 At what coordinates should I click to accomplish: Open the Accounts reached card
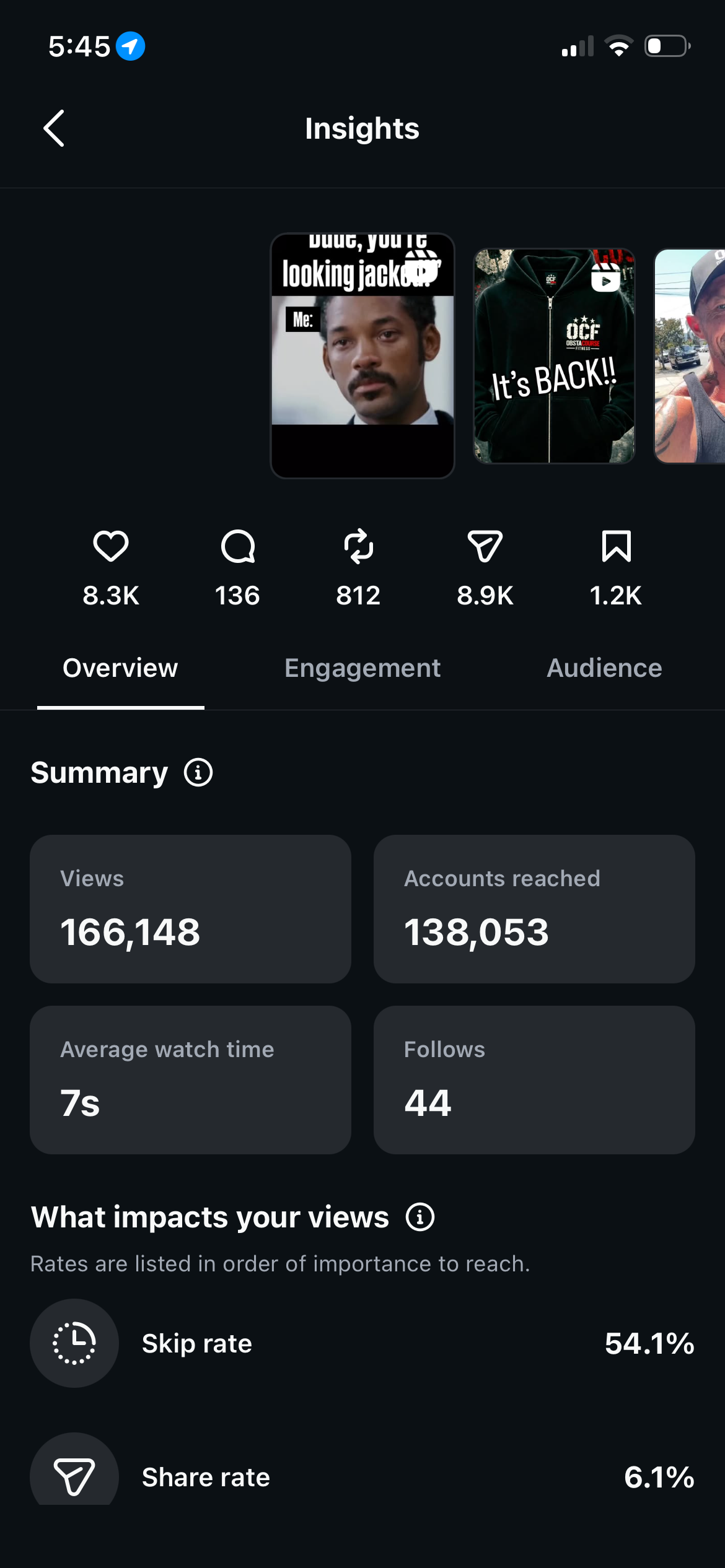[x=534, y=908]
